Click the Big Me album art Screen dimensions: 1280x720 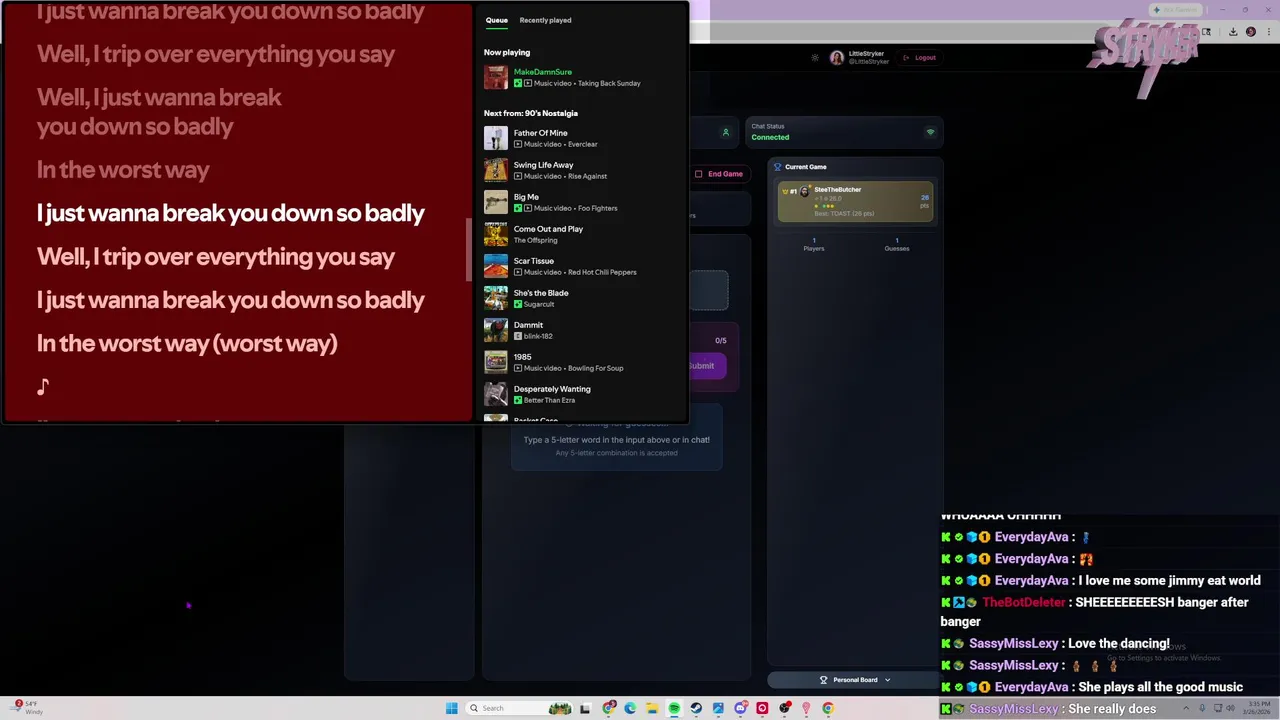point(496,202)
